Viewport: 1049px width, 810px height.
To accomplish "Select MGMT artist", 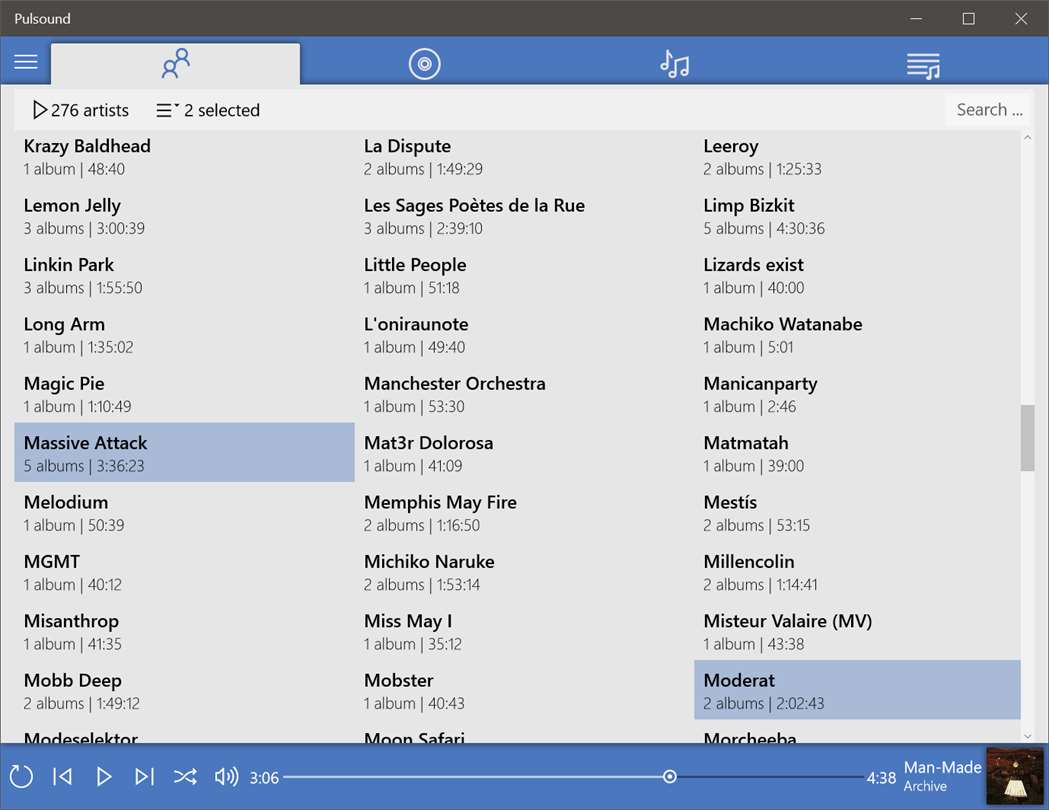I will tap(184, 572).
